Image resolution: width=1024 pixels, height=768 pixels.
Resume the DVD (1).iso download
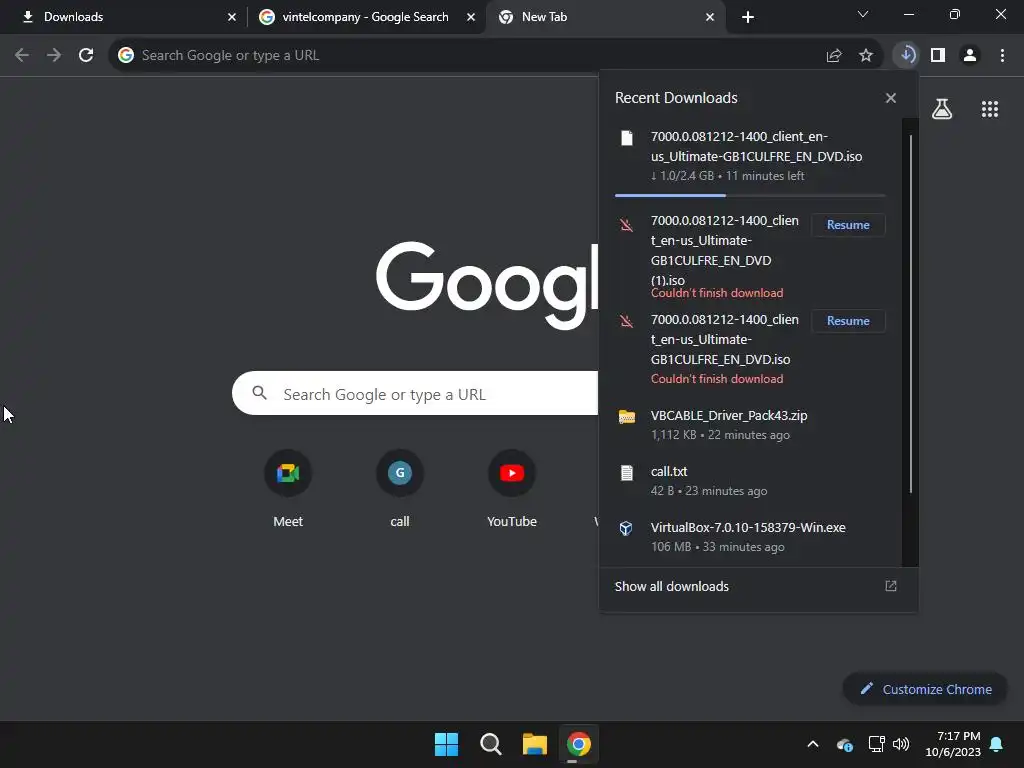(x=848, y=225)
